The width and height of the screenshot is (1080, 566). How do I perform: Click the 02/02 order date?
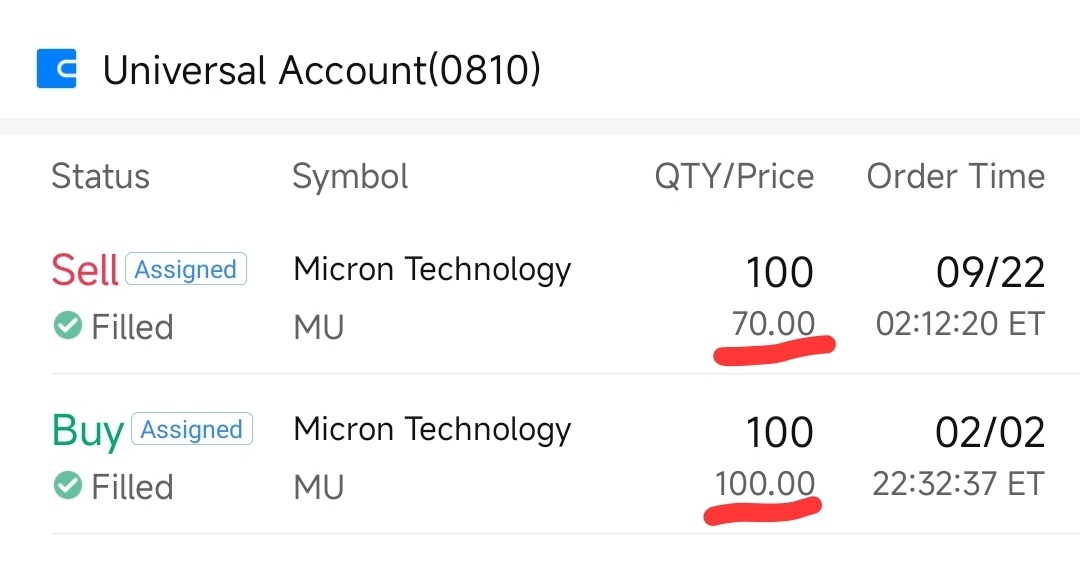tap(990, 433)
